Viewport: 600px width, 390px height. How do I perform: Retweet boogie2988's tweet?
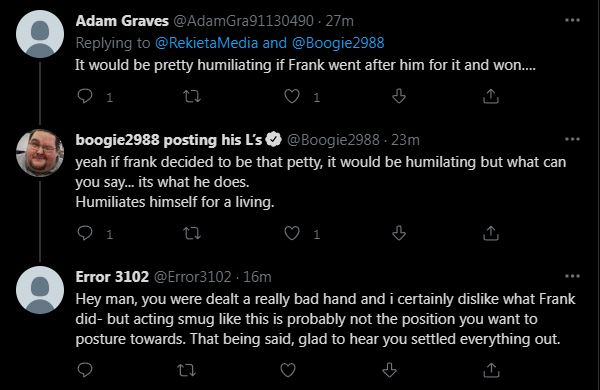pos(192,233)
